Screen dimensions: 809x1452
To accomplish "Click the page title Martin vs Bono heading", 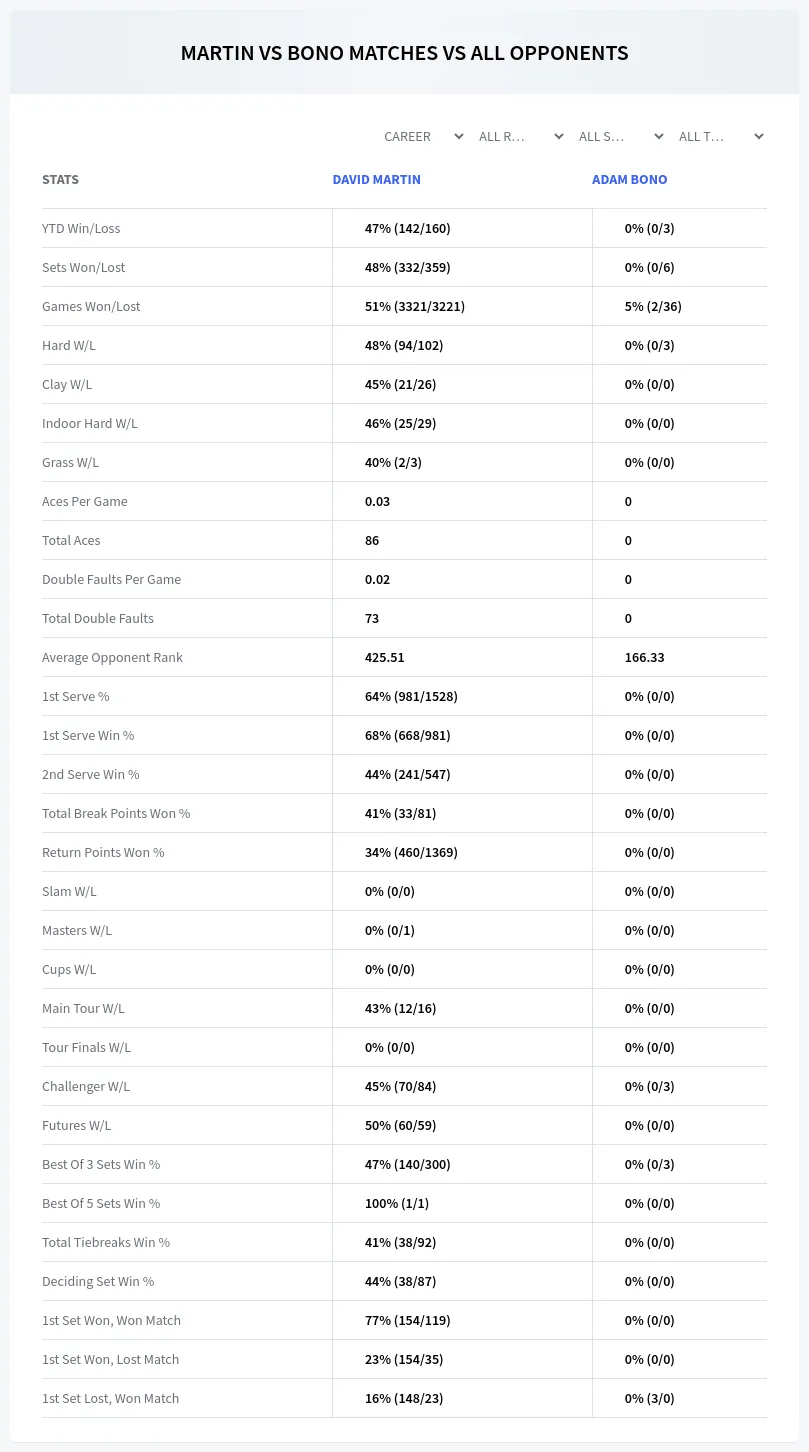I will [404, 53].
